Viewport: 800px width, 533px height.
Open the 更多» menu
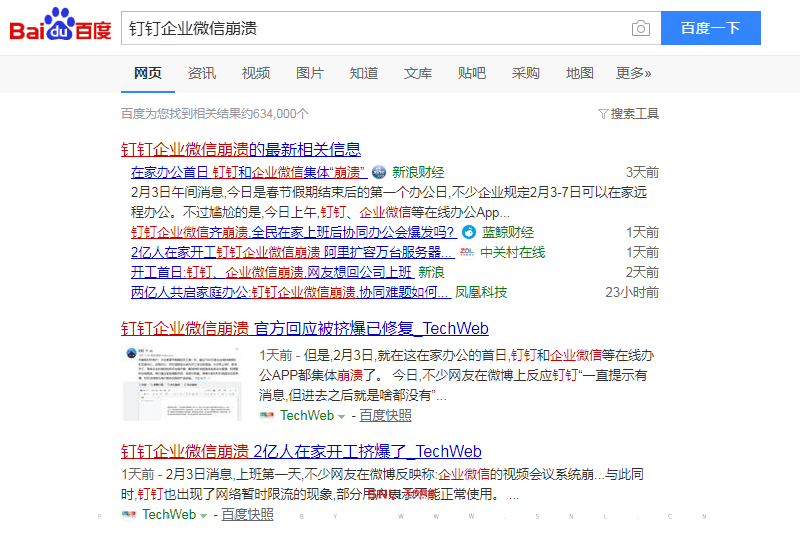634,73
